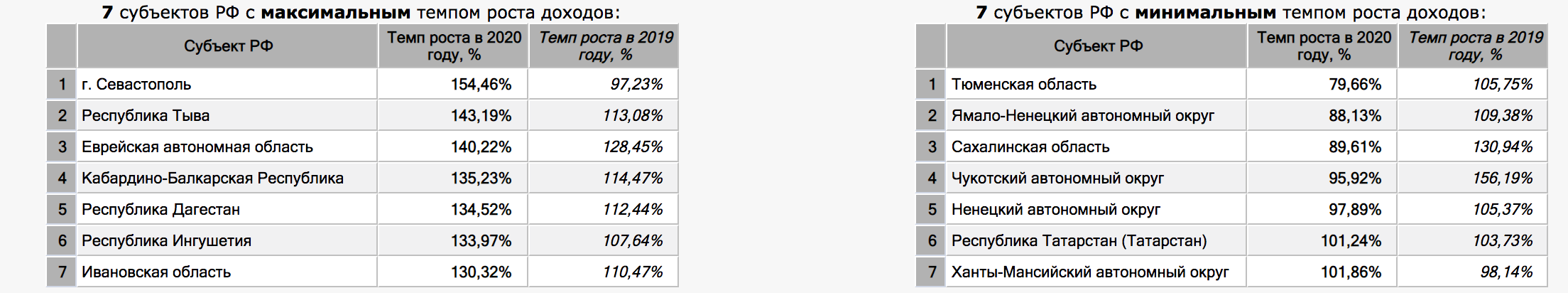Select Чукотский автономный округ cell
Screen dimensions: 1568x293
click(1096, 178)
